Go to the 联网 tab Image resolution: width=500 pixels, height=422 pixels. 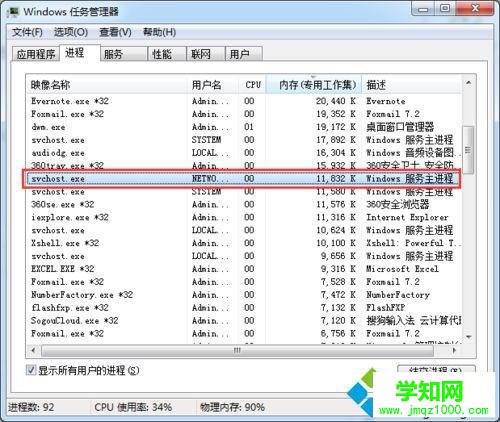205,54
